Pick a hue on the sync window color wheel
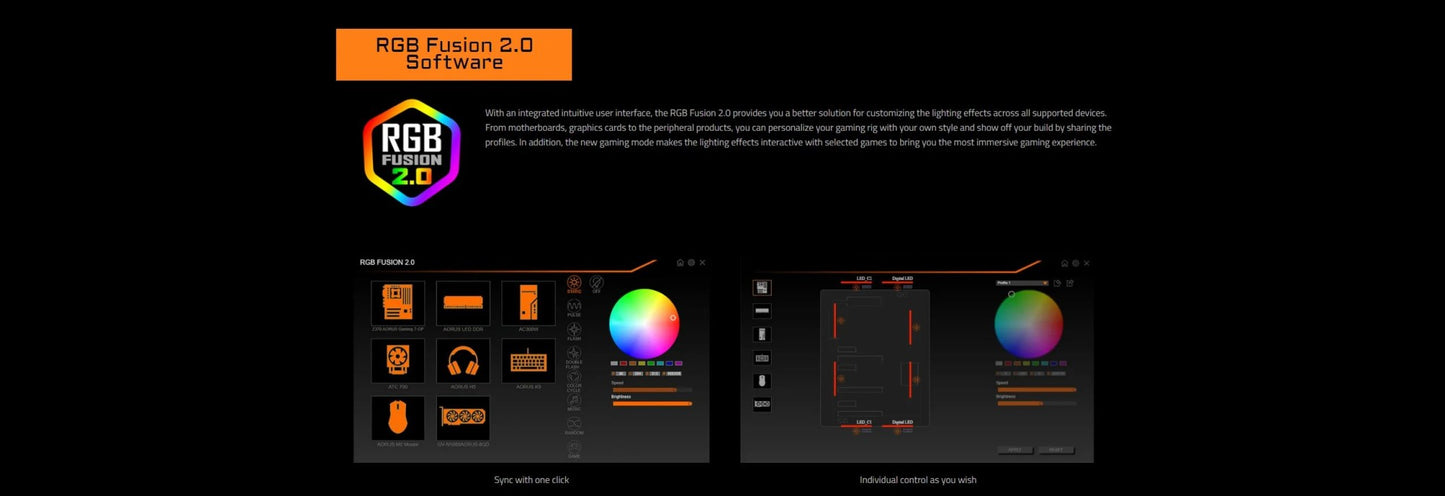 point(644,322)
